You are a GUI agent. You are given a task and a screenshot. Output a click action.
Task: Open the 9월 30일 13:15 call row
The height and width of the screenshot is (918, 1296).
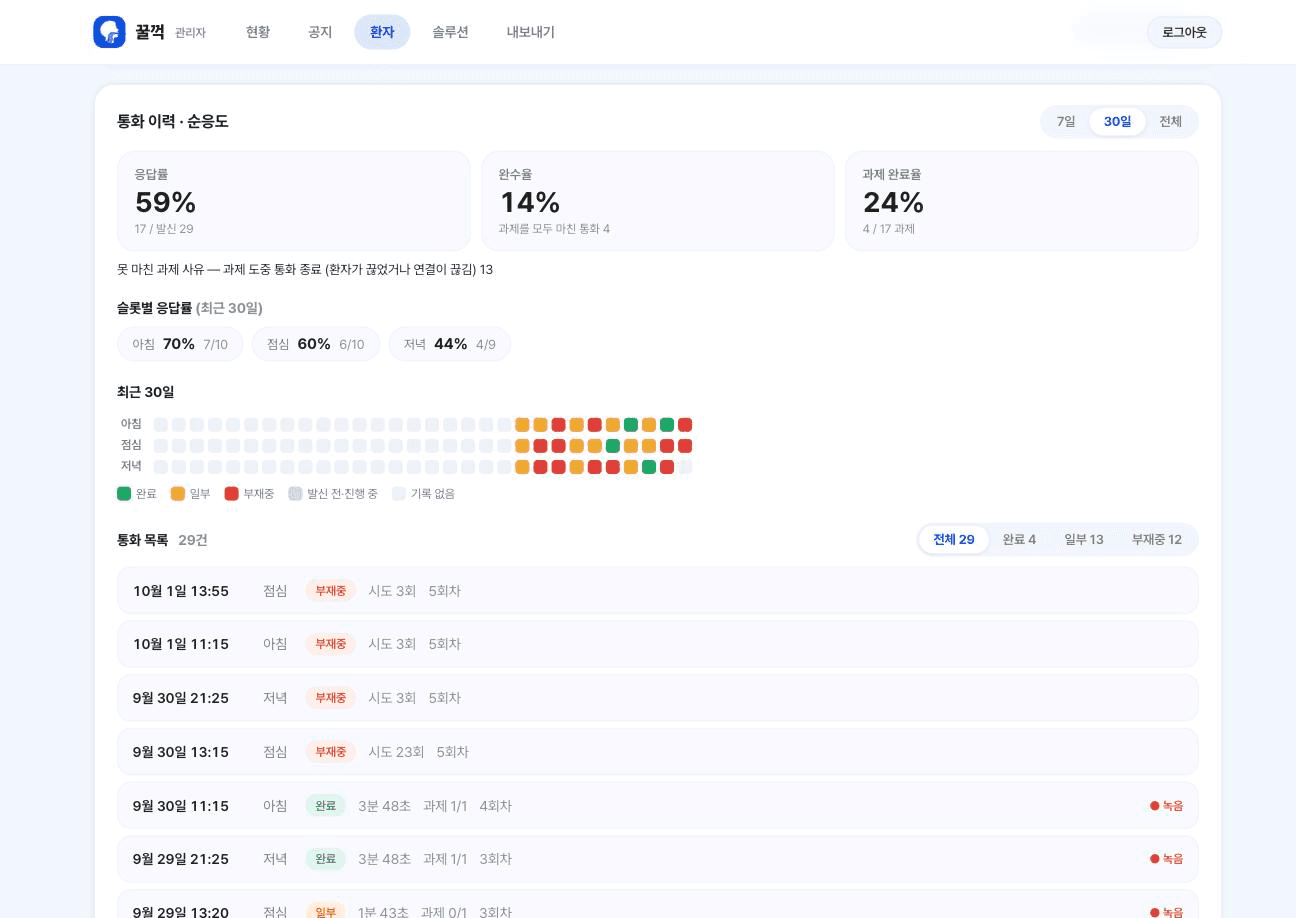658,752
